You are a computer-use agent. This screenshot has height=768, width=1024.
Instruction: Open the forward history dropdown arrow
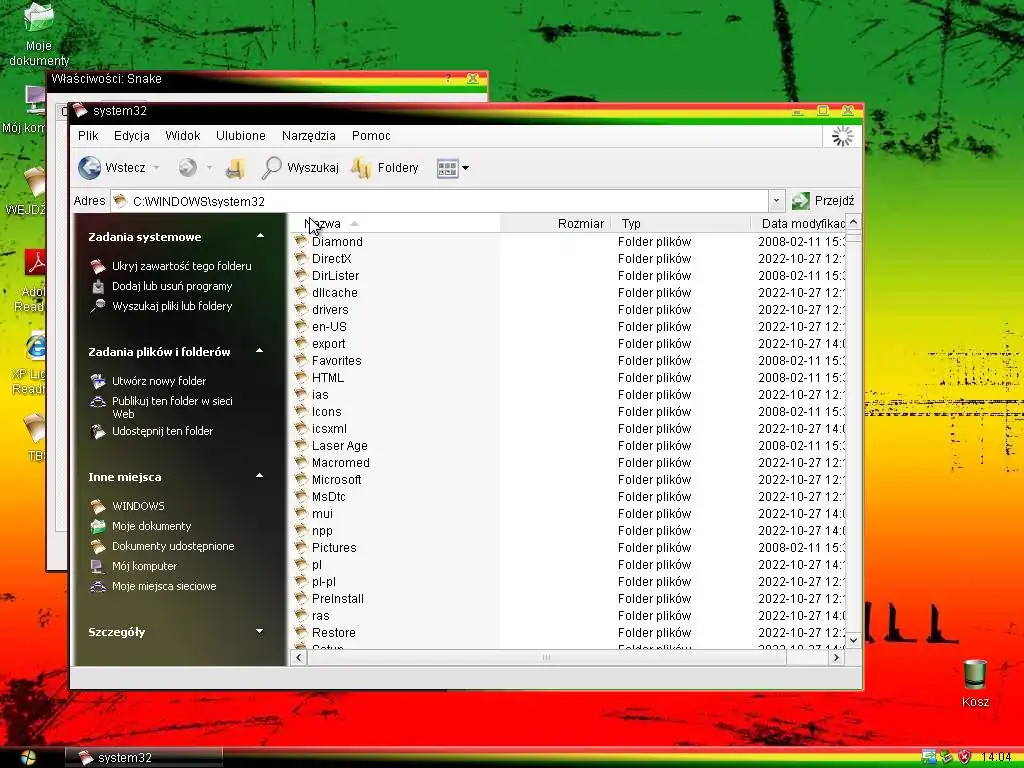click(x=209, y=168)
